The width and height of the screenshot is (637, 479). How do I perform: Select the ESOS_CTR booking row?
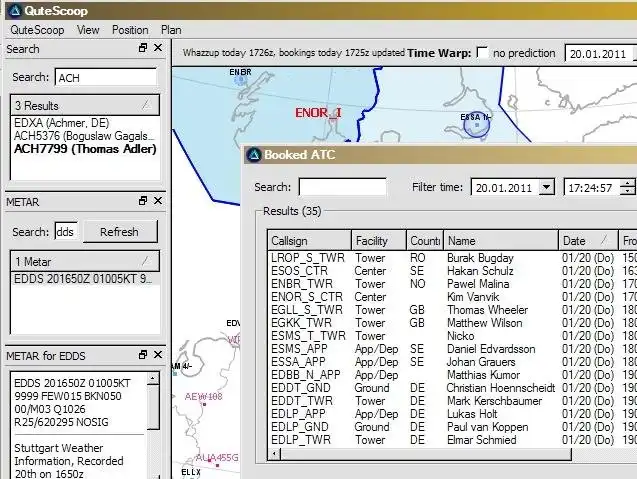(452, 271)
